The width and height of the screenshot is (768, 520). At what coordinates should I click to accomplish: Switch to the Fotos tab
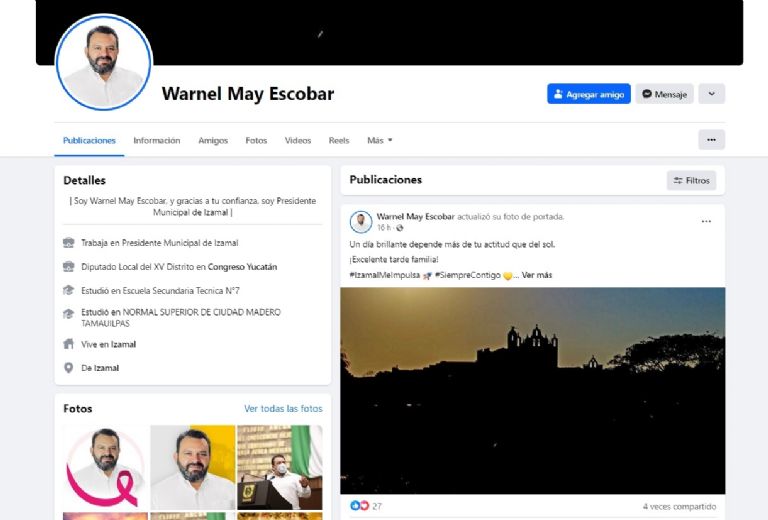click(x=256, y=141)
